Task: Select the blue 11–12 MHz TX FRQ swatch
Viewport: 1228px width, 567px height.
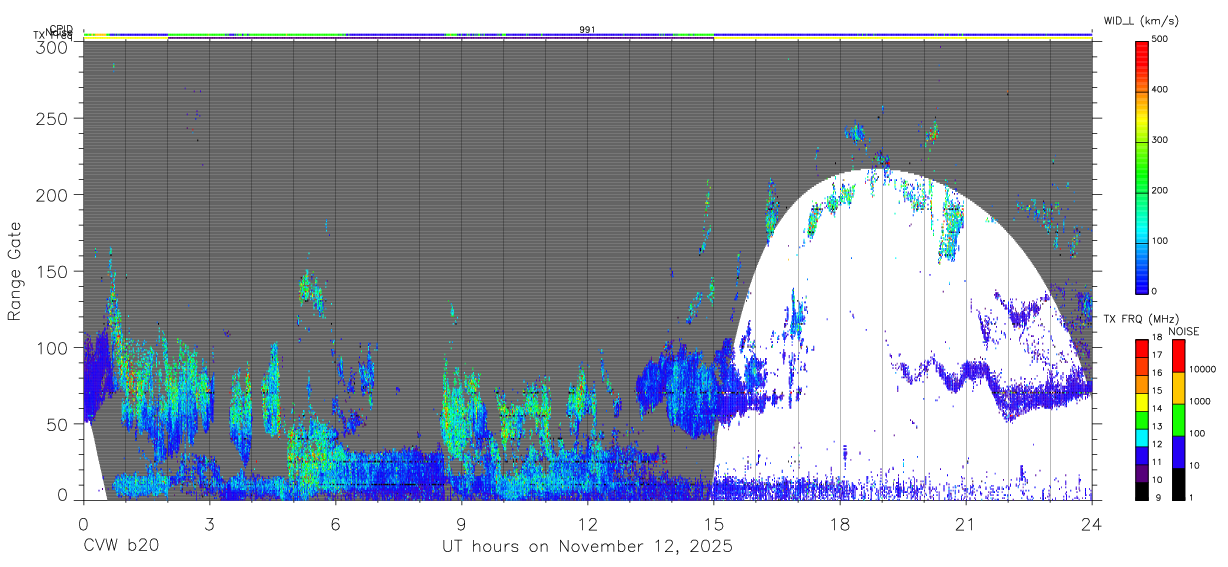Action: coord(1142,453)
